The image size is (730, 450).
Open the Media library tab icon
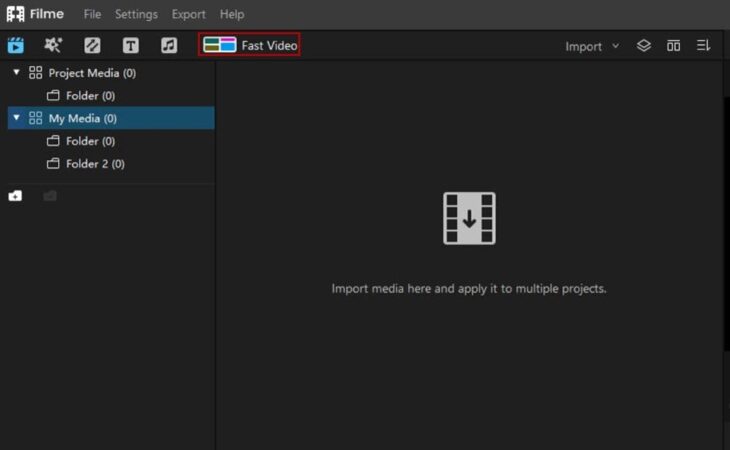[x=16, y=45]
